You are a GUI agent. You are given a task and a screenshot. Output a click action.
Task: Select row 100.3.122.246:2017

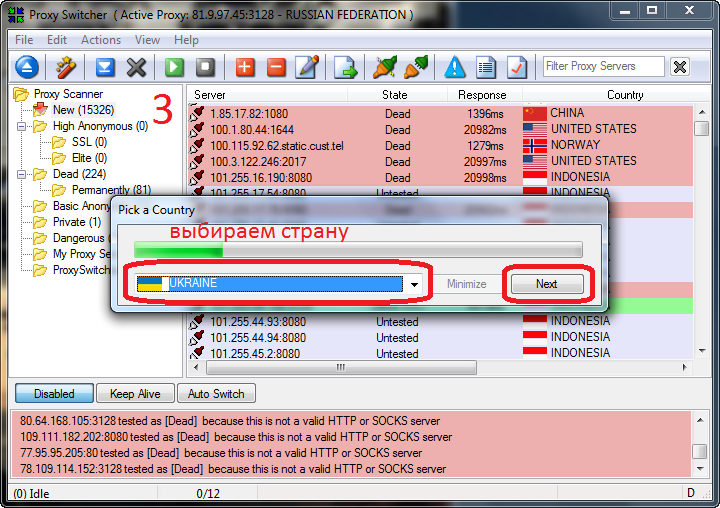point(440,162)
